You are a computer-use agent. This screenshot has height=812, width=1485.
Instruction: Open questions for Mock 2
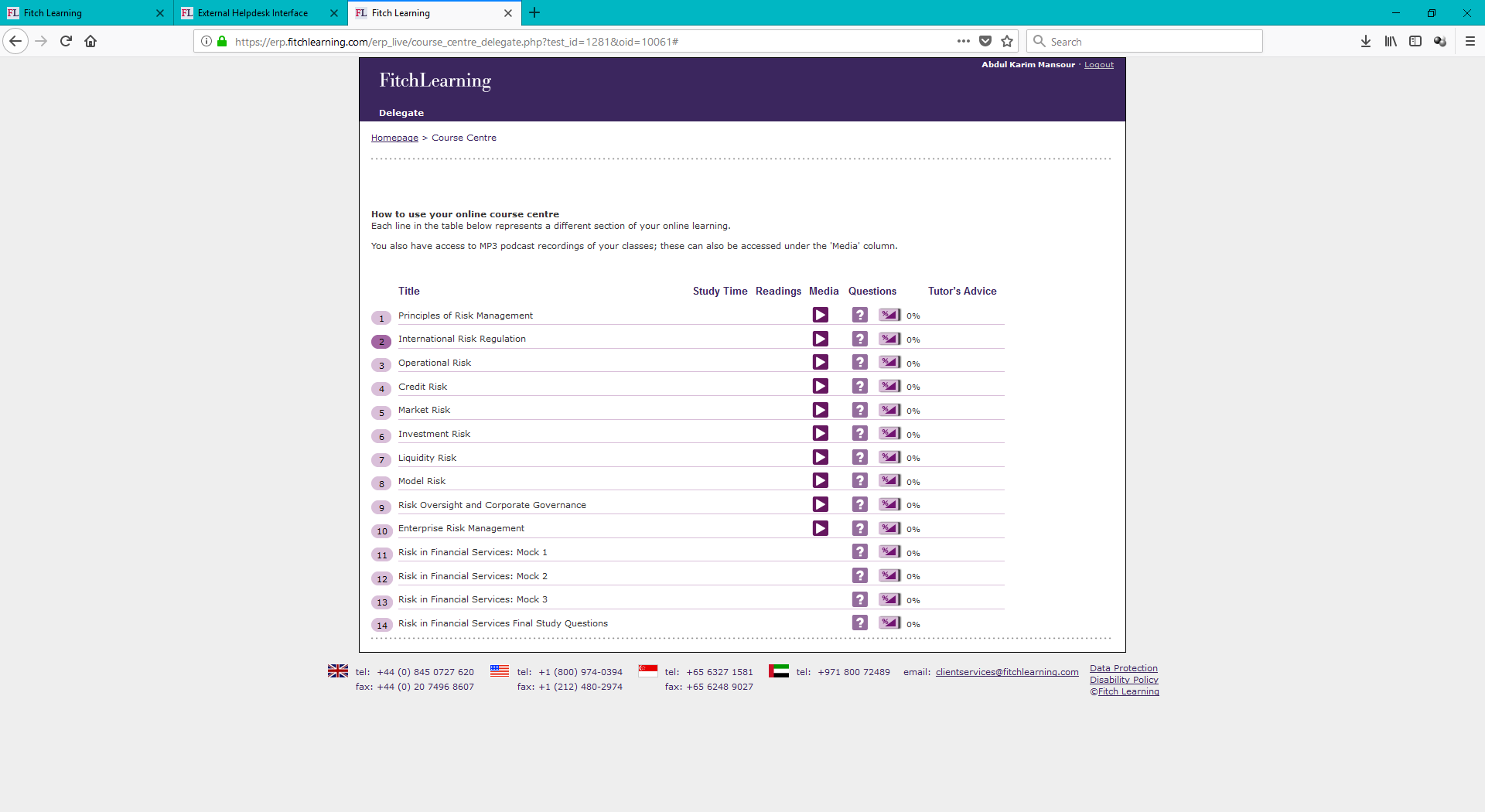pos(860,575)
